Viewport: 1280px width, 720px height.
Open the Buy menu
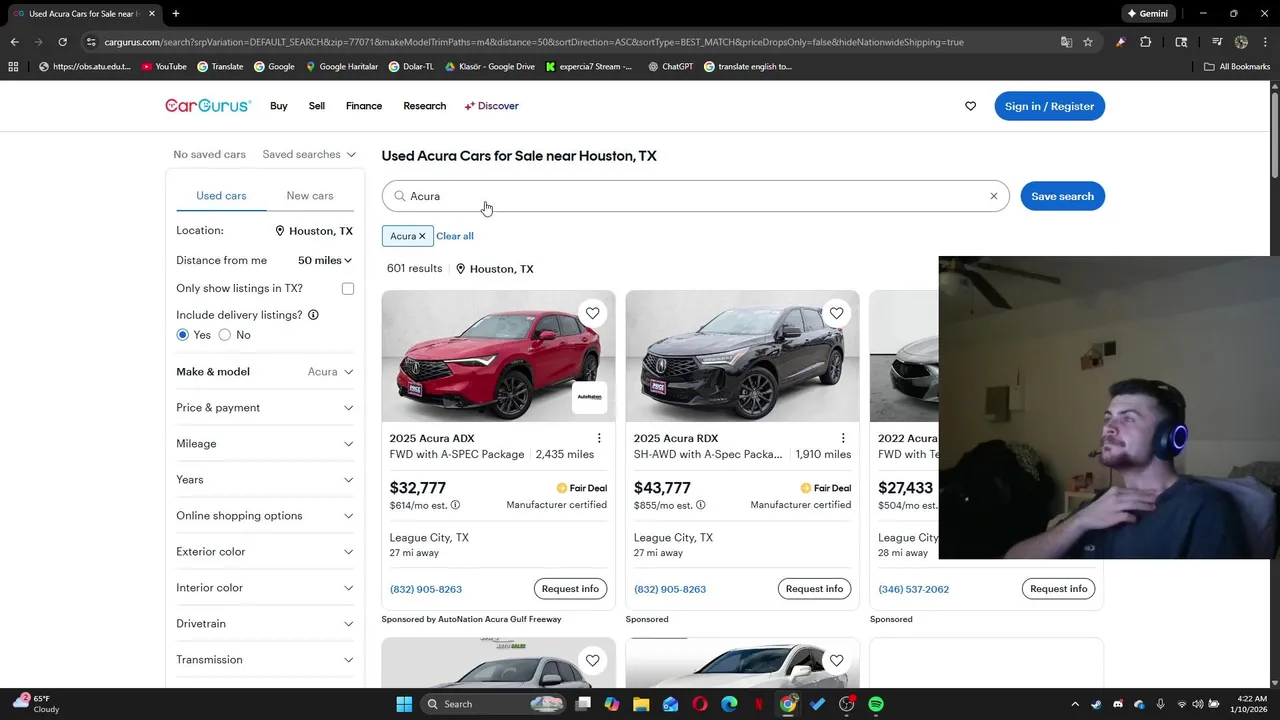click(x=279, y=106)
